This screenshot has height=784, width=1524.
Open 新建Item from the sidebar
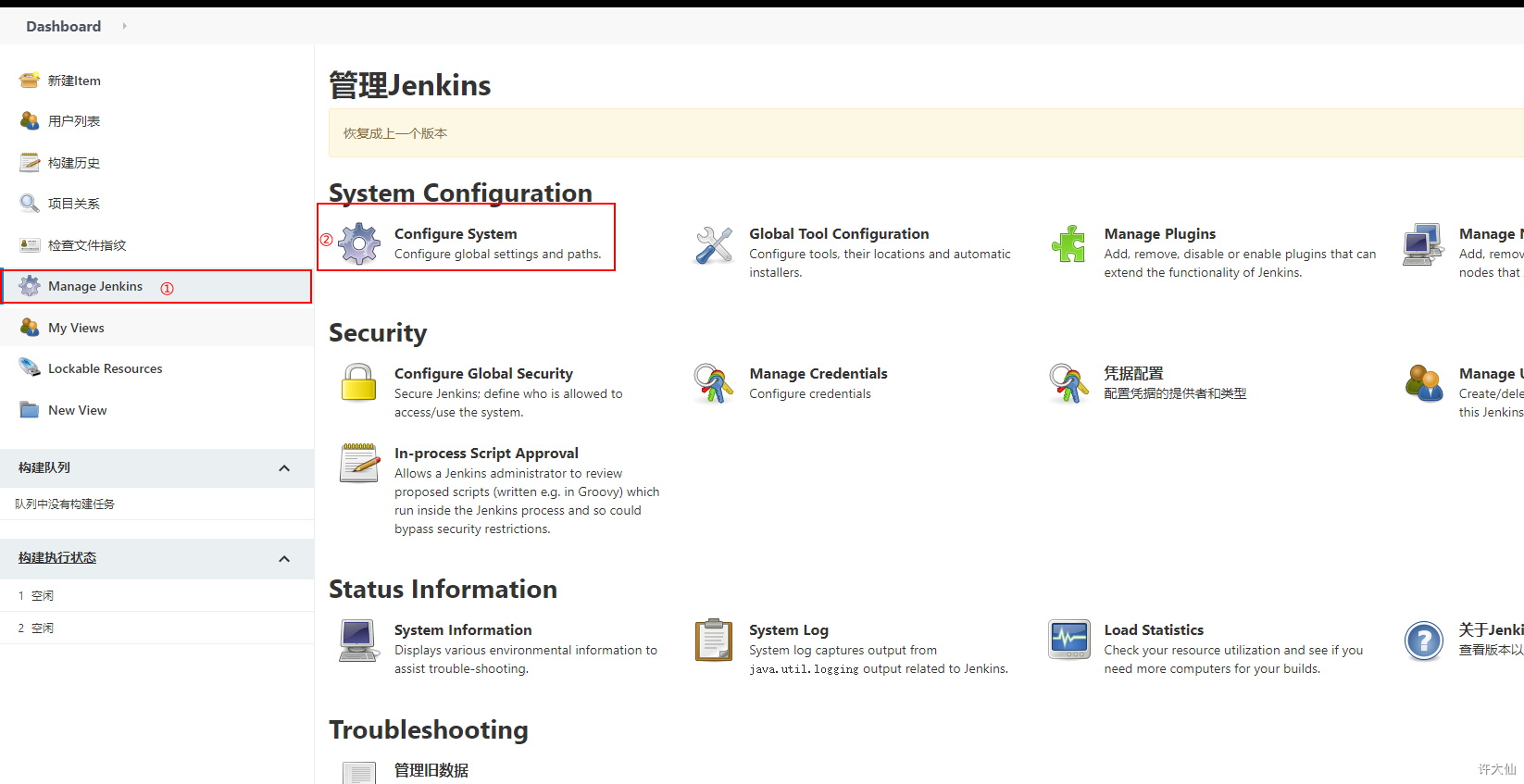tap(74, 81)
